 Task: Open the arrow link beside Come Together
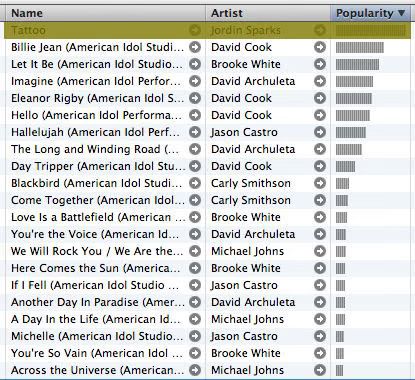195,200
